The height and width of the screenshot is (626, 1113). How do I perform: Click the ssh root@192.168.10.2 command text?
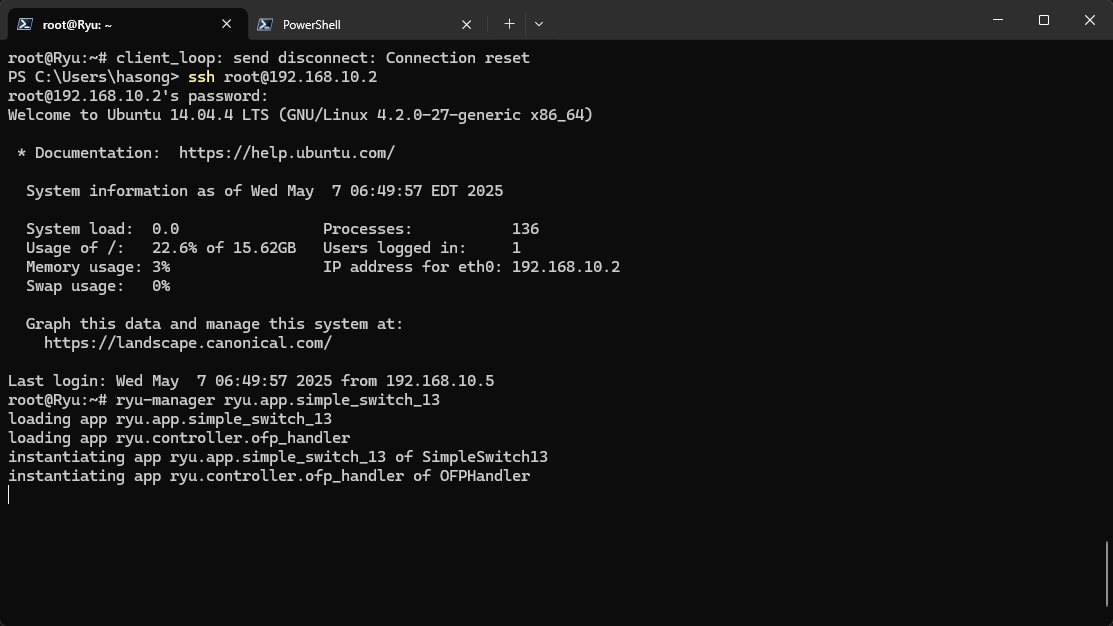pyautogui.click(x=282, y=77)
